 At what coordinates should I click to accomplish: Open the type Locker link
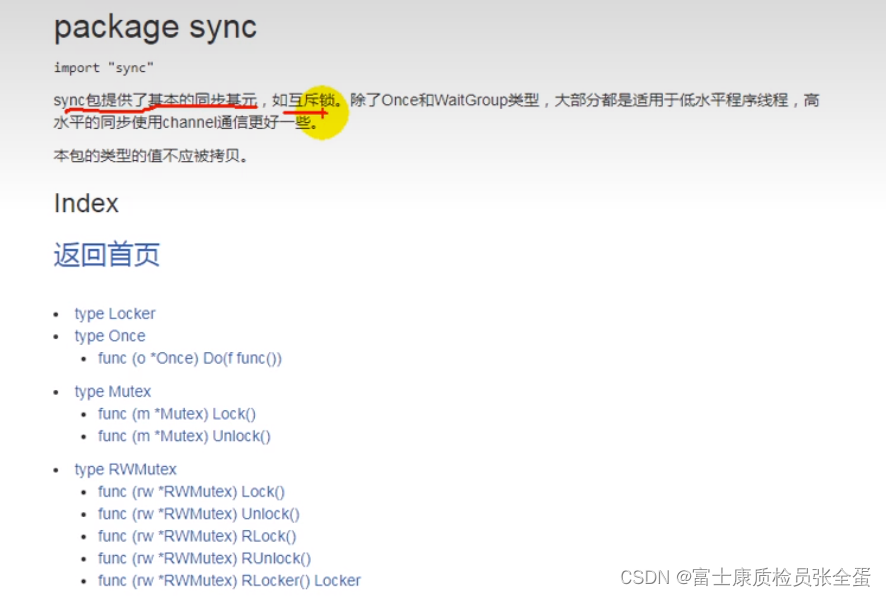pos(114,313)
